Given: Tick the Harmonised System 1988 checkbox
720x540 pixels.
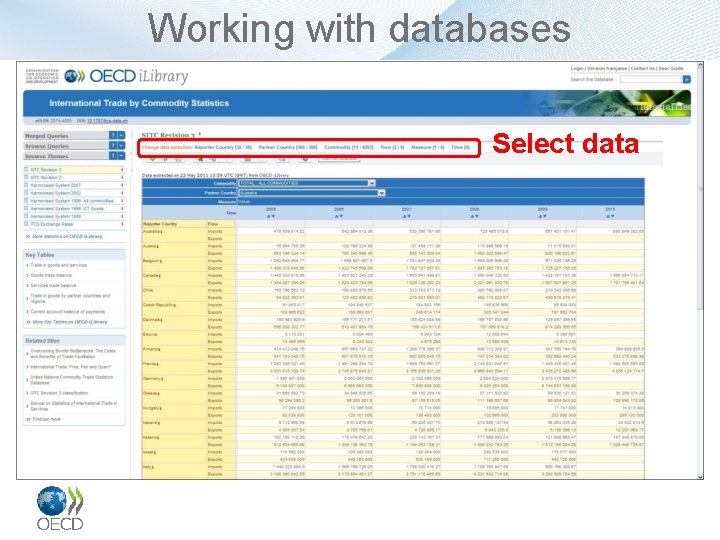Looking at the screenshot, I should click(x=26, y=216).
